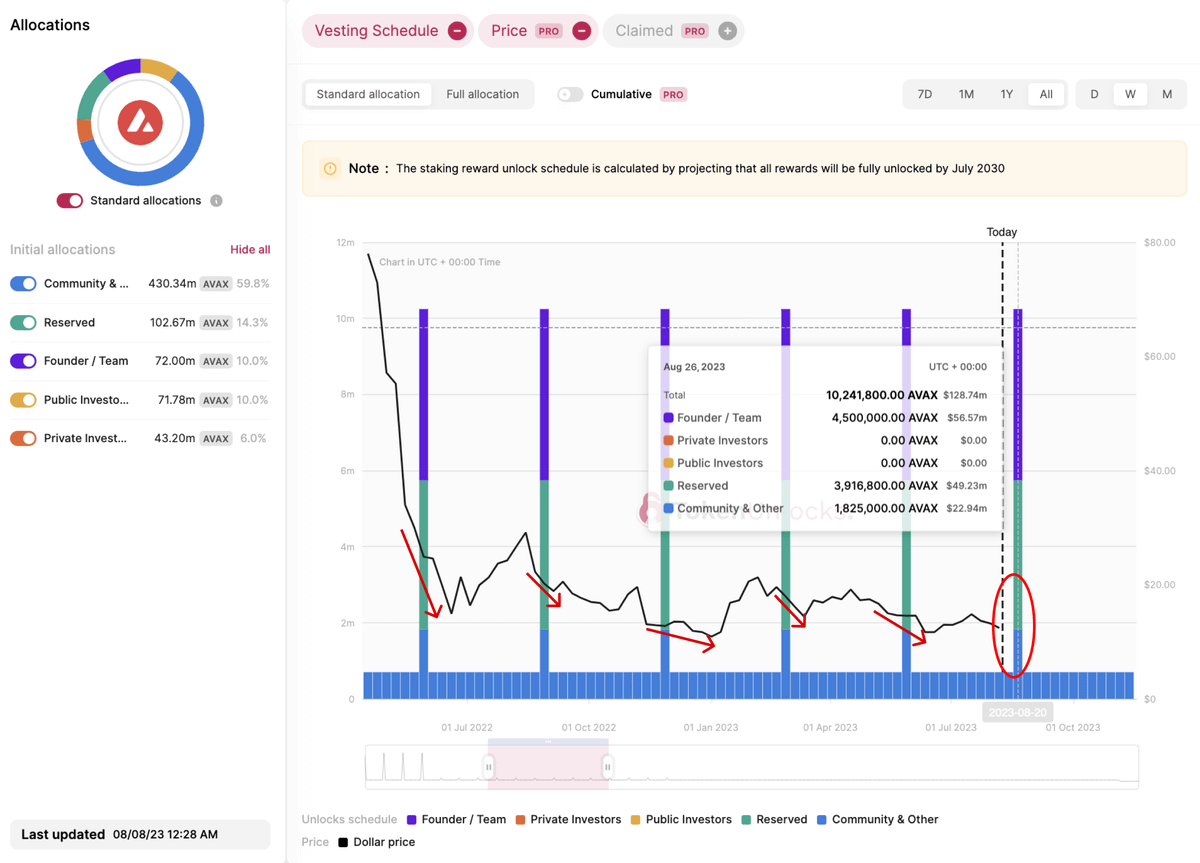Screen dimensions: 1200x863
Task: Switch the range to All
Action: point(1046,95)
